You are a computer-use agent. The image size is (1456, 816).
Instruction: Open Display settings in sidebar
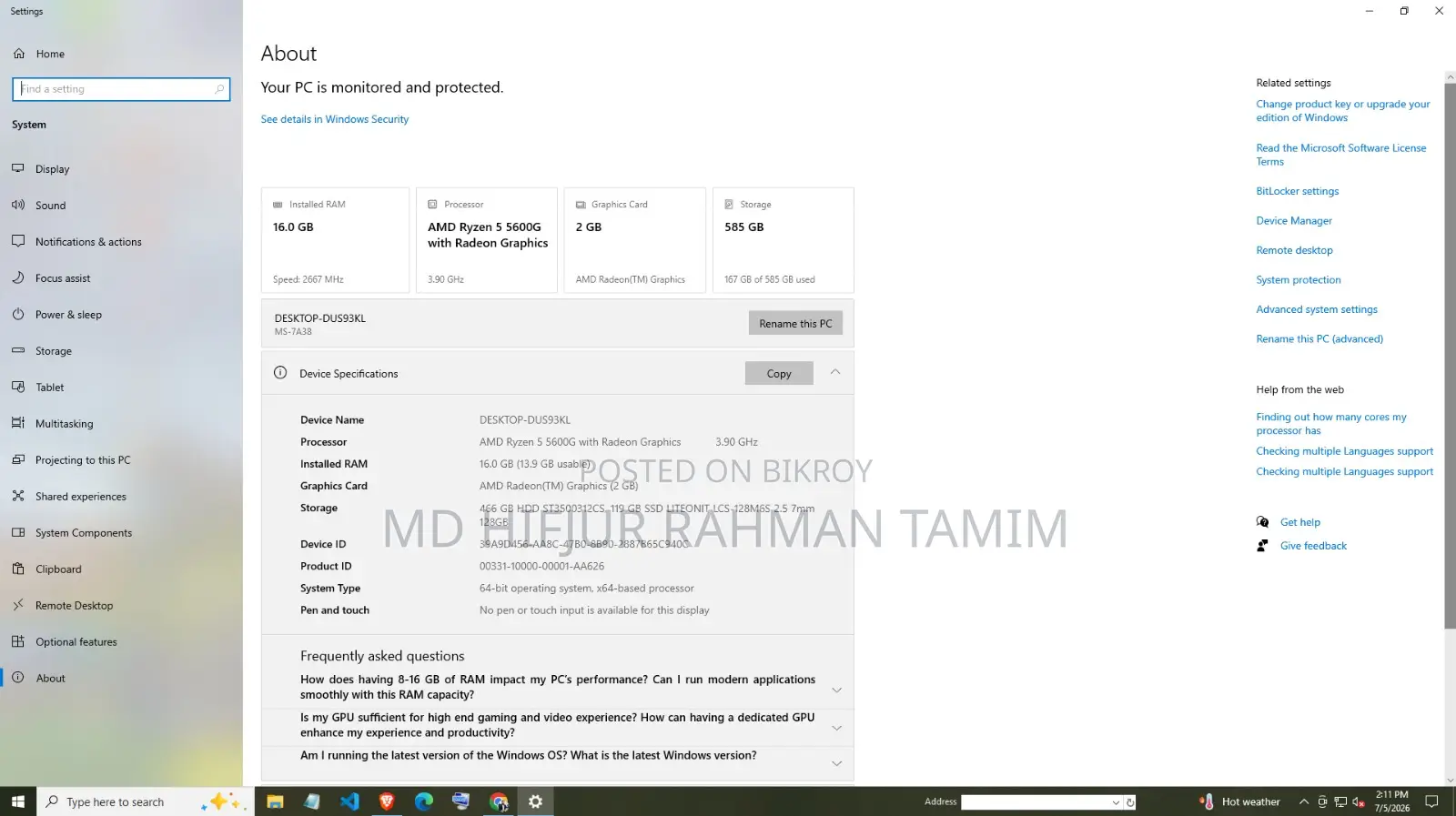52,169
